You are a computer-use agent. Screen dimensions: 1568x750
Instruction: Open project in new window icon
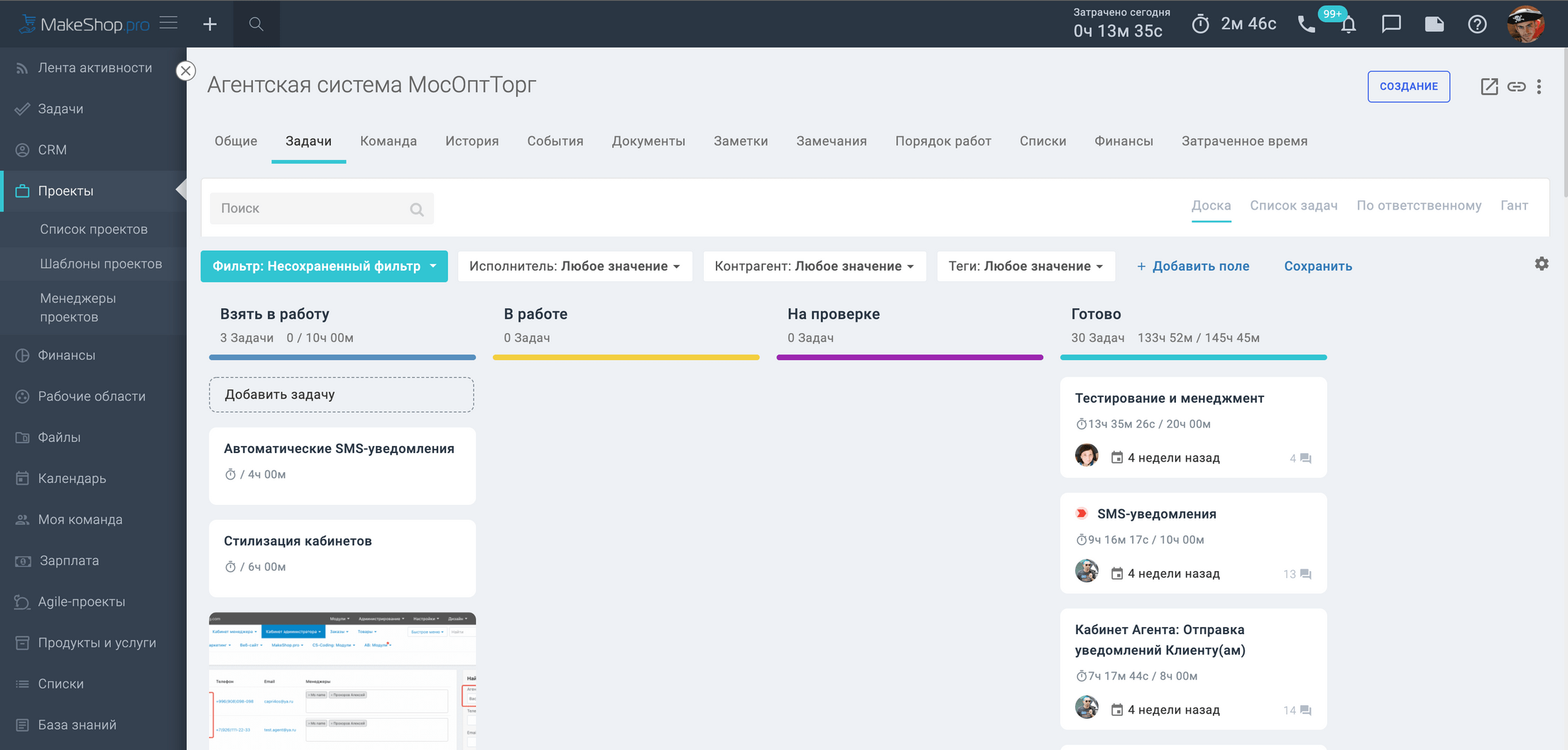click(x=1489, y=87)
